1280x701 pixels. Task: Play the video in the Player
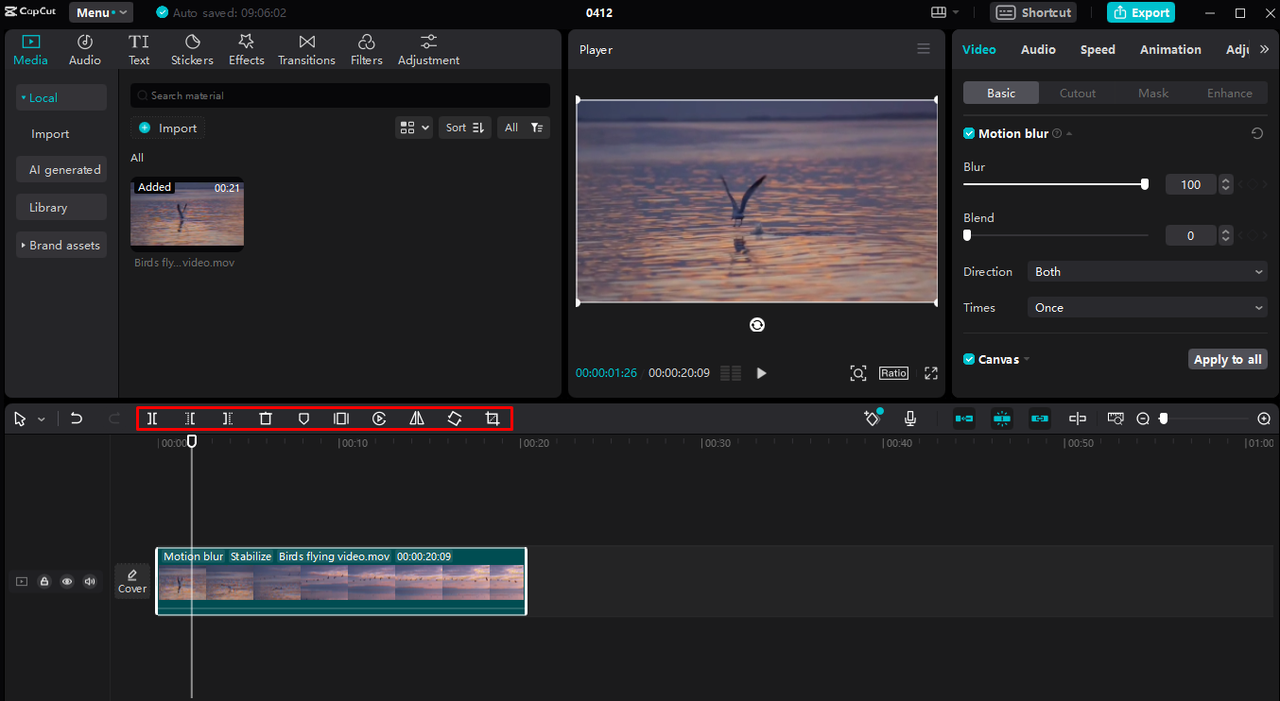pyautogui.click(x=761, y=373)
